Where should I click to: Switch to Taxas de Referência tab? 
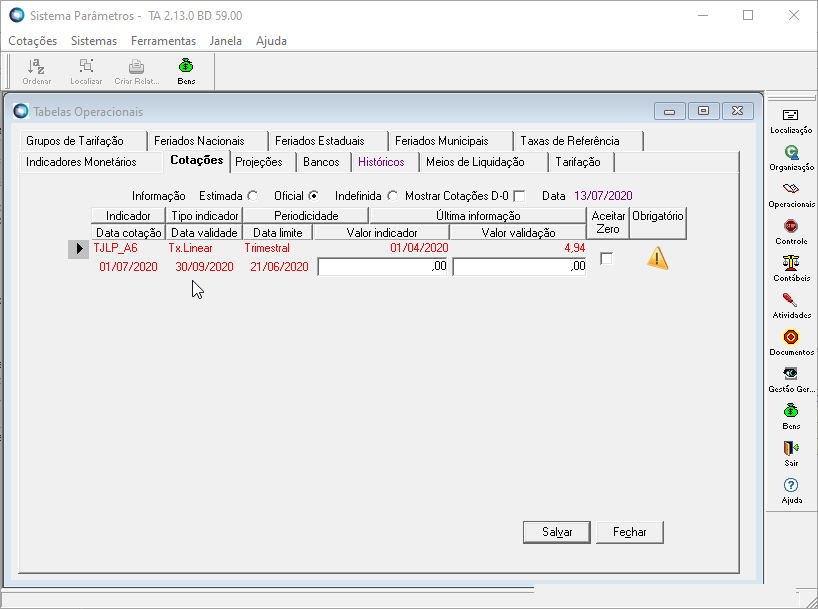pos(578,141)
